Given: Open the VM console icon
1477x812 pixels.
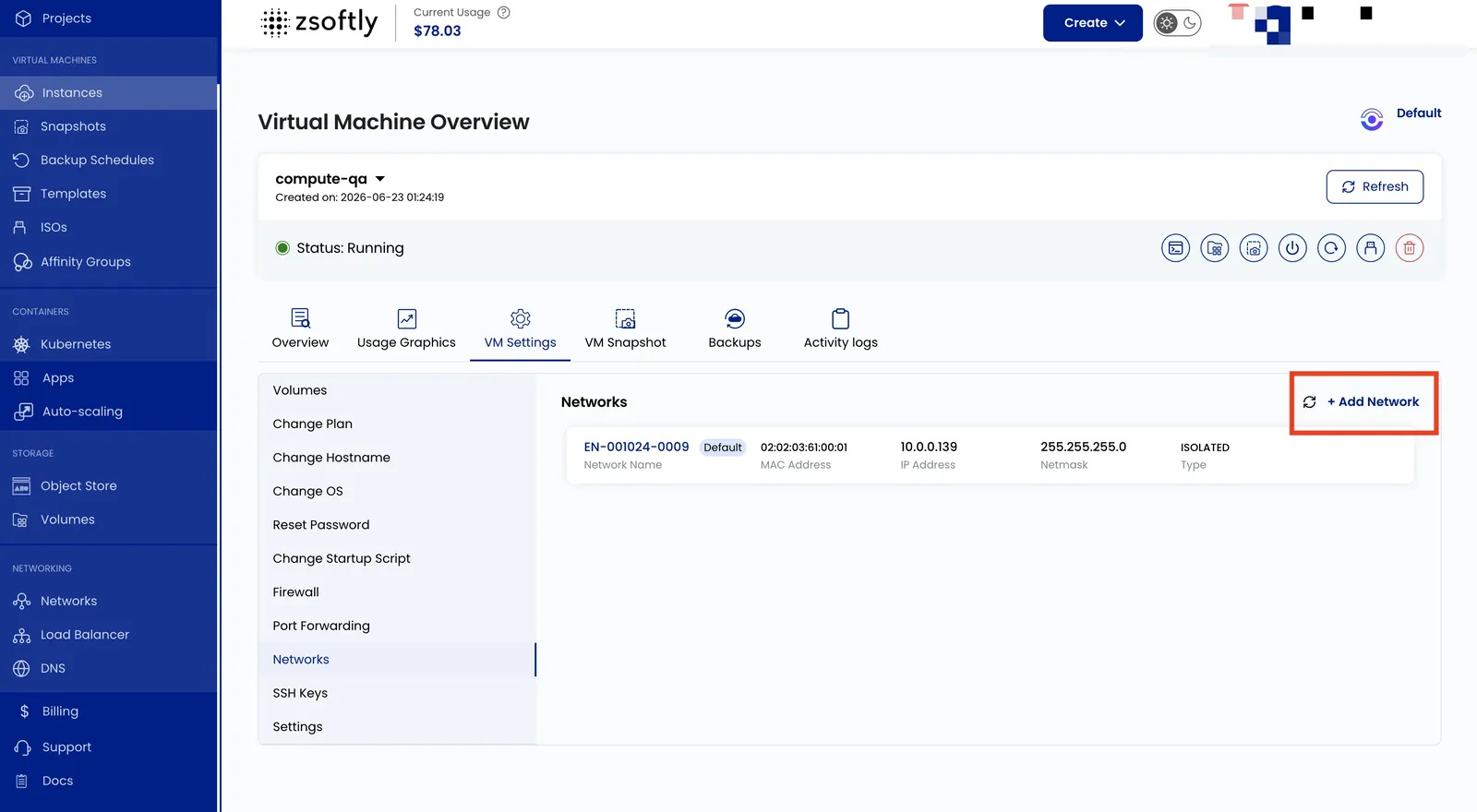Looking at the screenshot, I should (x=1175, y=248).
